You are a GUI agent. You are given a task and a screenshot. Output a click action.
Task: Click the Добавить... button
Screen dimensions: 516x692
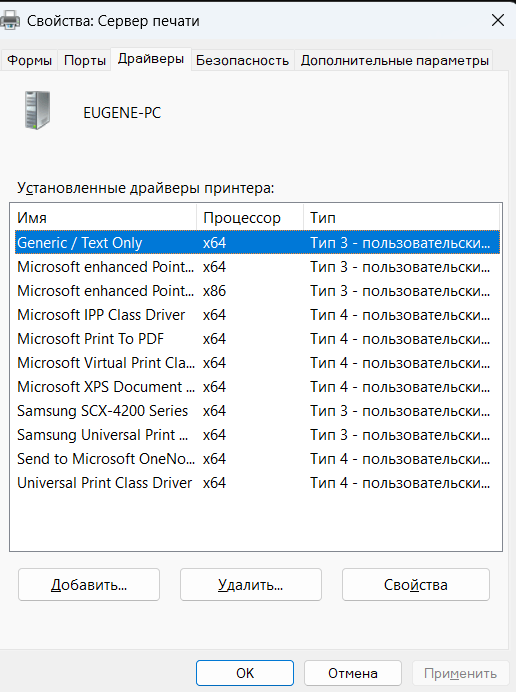89,585
